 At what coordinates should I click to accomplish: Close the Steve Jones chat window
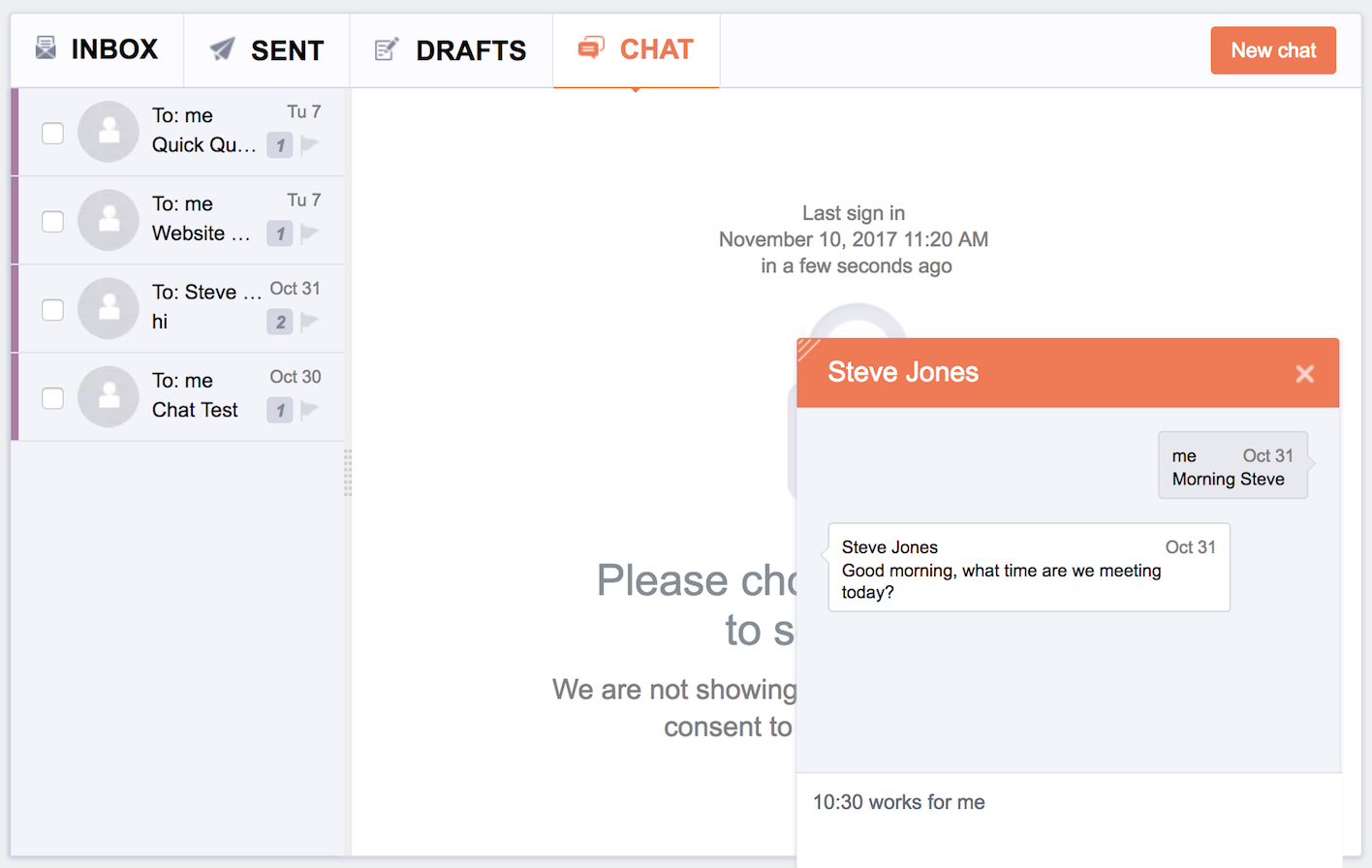point(1305,374)
